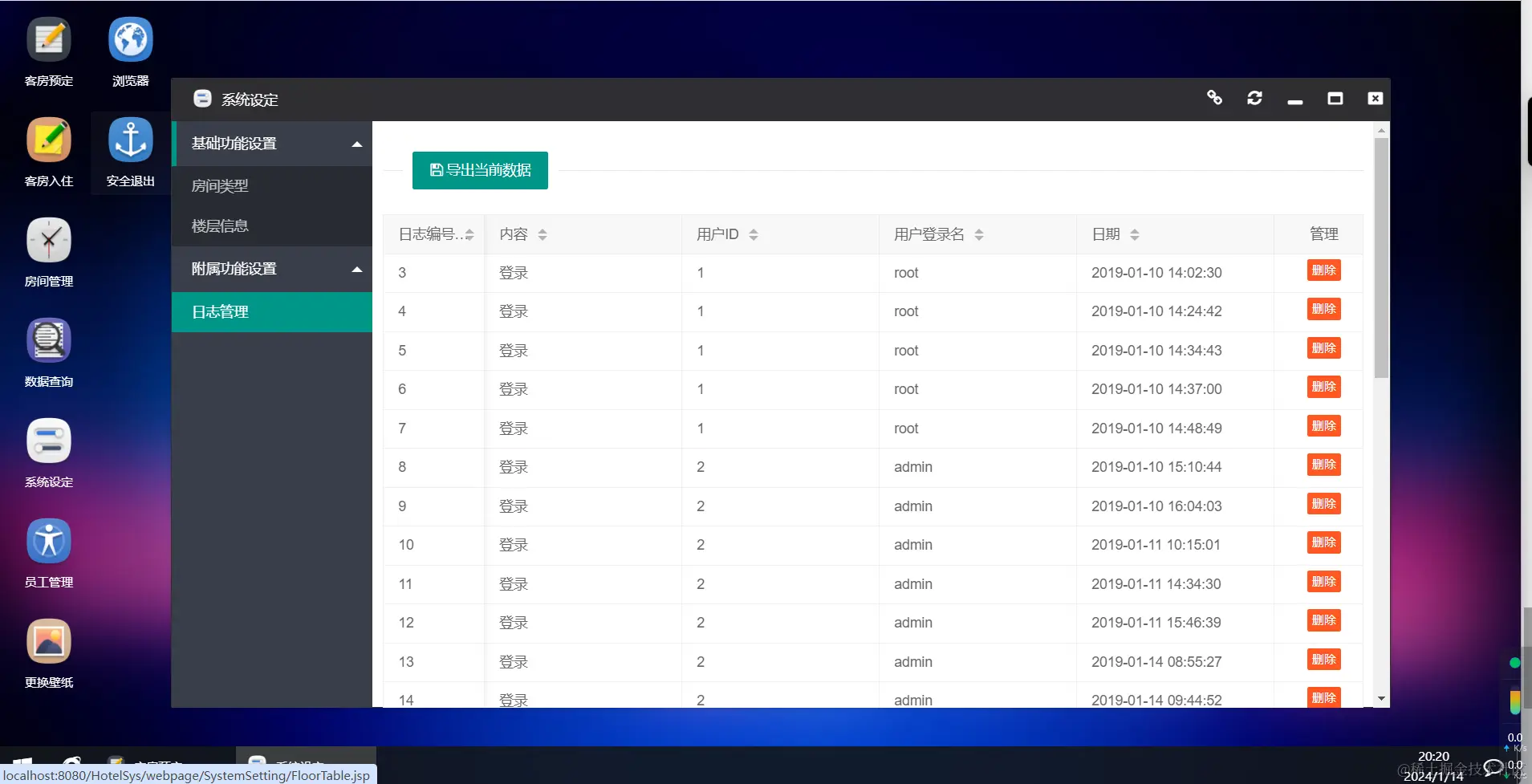Delete log entry 11
The height and width of the screenshot is (784, 1532).
[x=1324, y=582]
